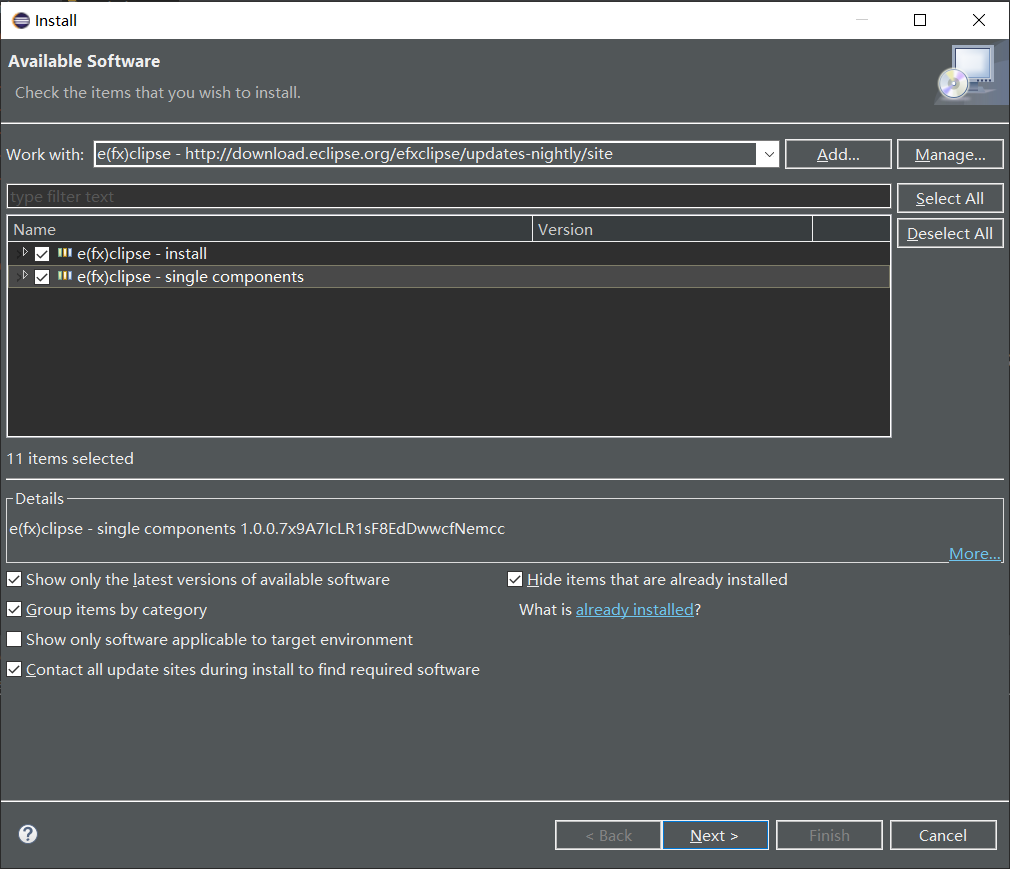Image resolution: width=1010 pixels, height=869 pixels.
Task: Click the 11 items selected status text
Action: click(70, 459)
